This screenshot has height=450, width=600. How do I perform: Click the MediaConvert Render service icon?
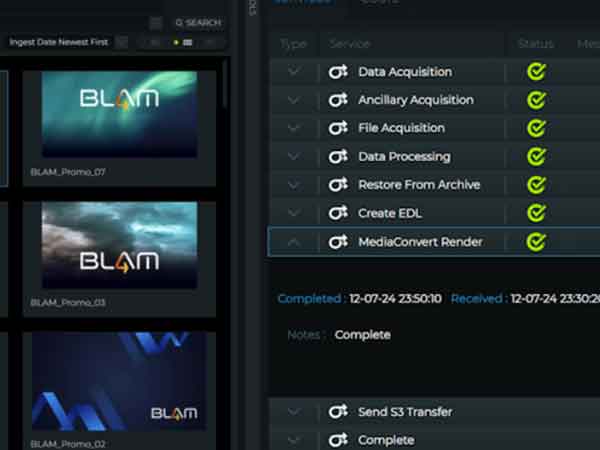tap(338, 242)
